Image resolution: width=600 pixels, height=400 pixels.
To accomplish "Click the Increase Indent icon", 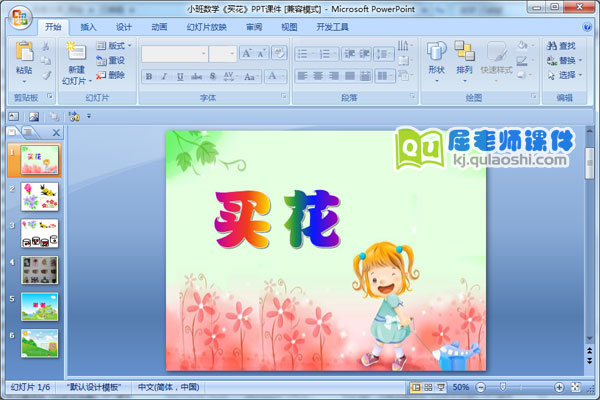I will [364, 54].
